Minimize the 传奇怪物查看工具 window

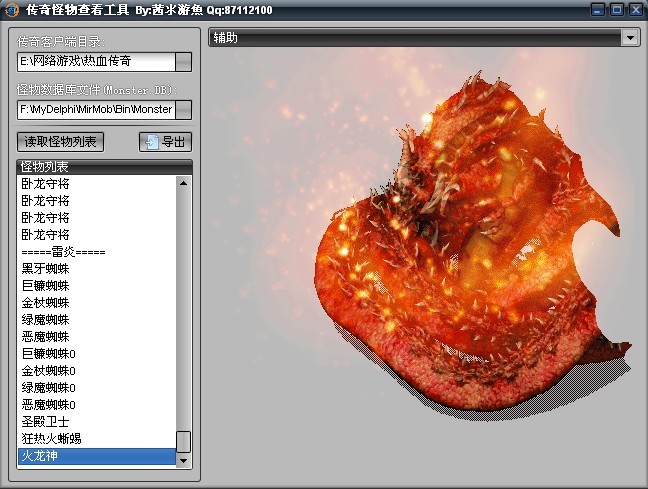tap(597, 10)
